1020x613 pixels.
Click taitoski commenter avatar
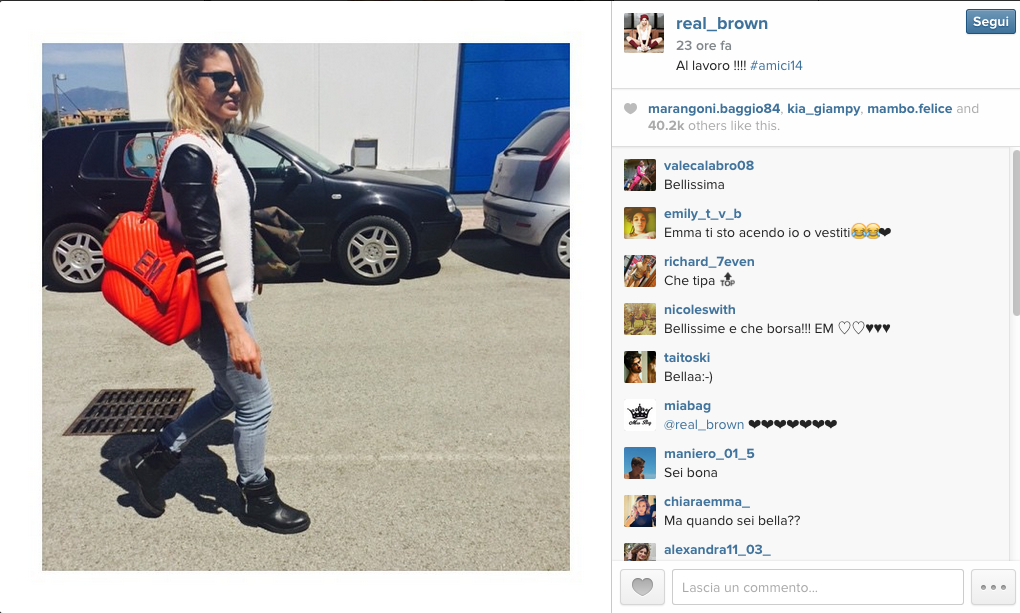pos(639,367)
